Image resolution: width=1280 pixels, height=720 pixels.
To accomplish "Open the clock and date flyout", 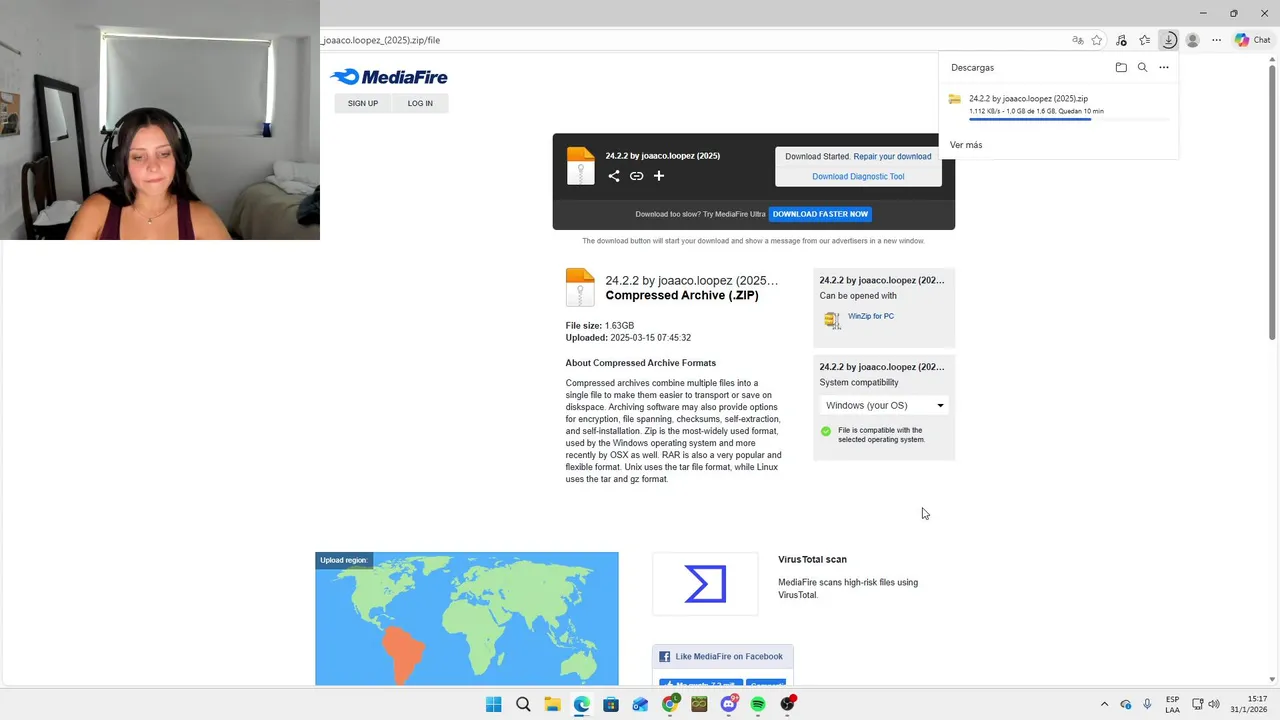I will pos(1249,704).
